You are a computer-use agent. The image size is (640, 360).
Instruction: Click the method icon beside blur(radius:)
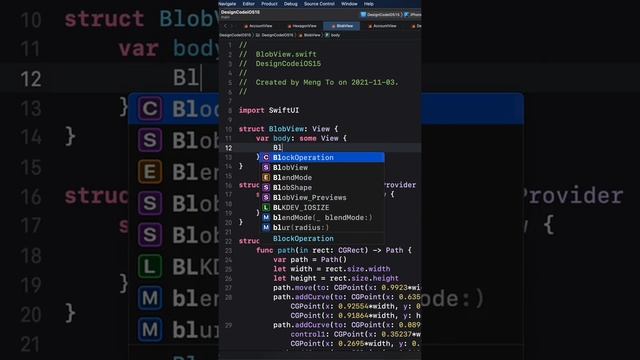point(266,228)
